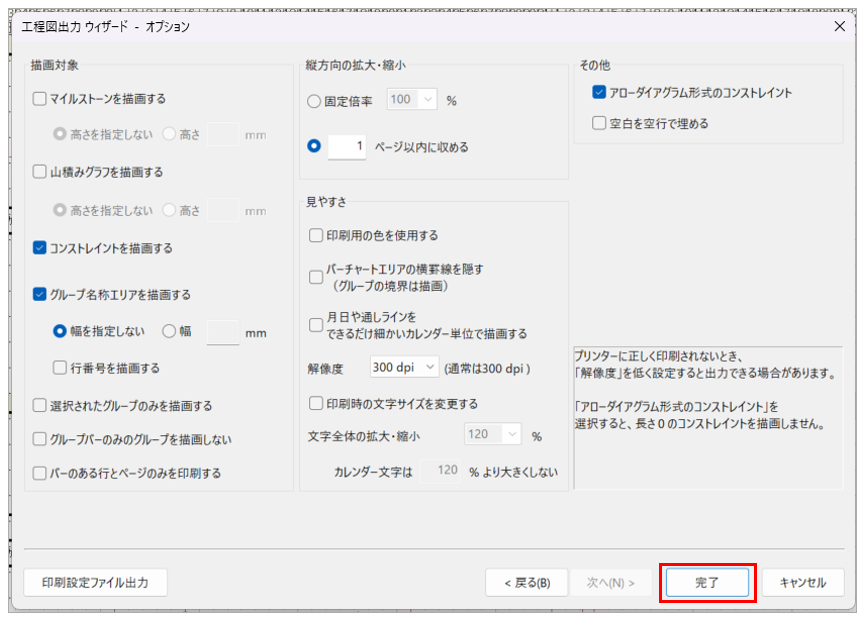Enable マイルストーンを描画する checkbox
Screen dimensions: 861x619
[x=40, y=99]
